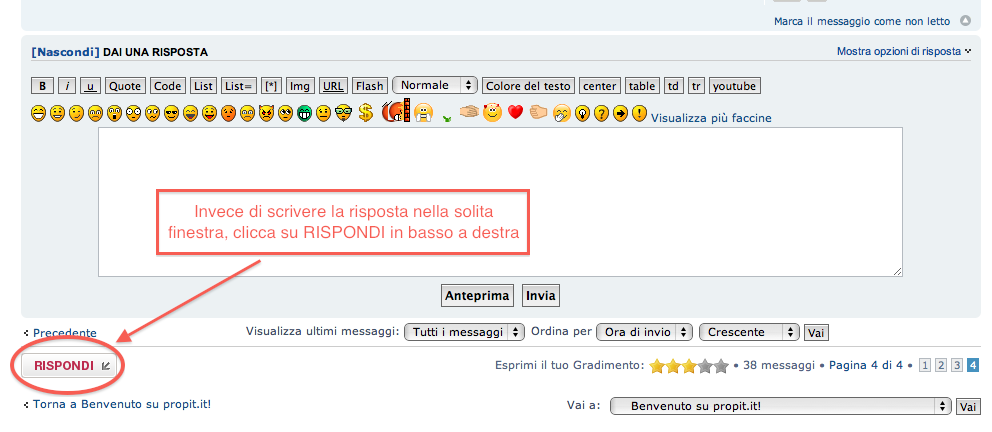Toggle bold formatting with B button
This screenshot has width=992, height=432.
click(42, 86)
